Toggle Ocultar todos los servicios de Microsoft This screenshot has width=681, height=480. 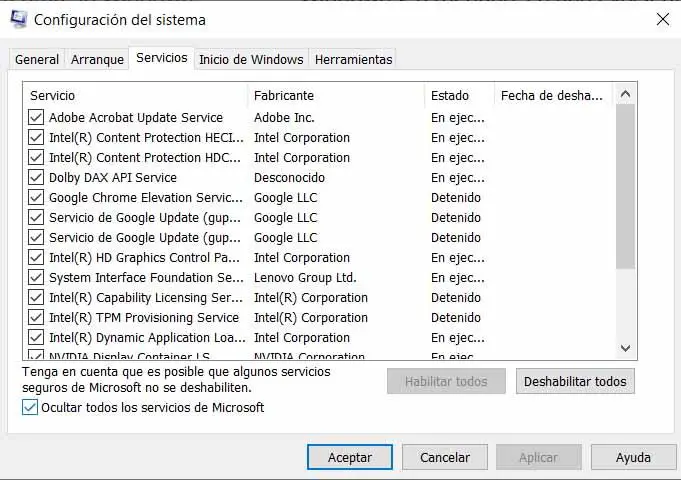point(29,408)
